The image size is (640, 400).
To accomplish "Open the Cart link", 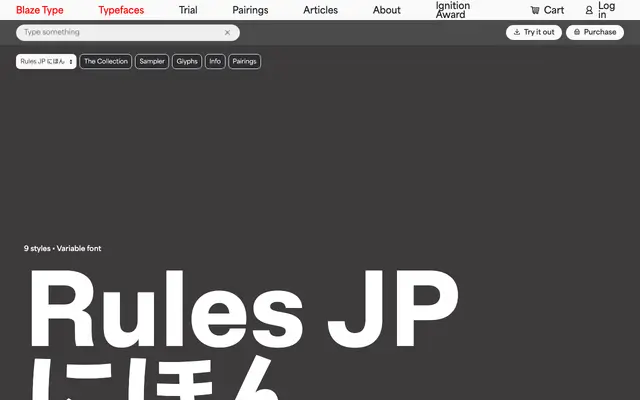I will (547, 10).
